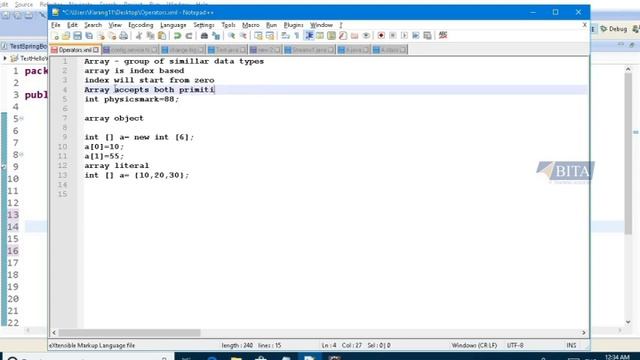Click the Open file toolbar icon
Image resolution: width=640 pixels, height=360 pixels.
66,36
